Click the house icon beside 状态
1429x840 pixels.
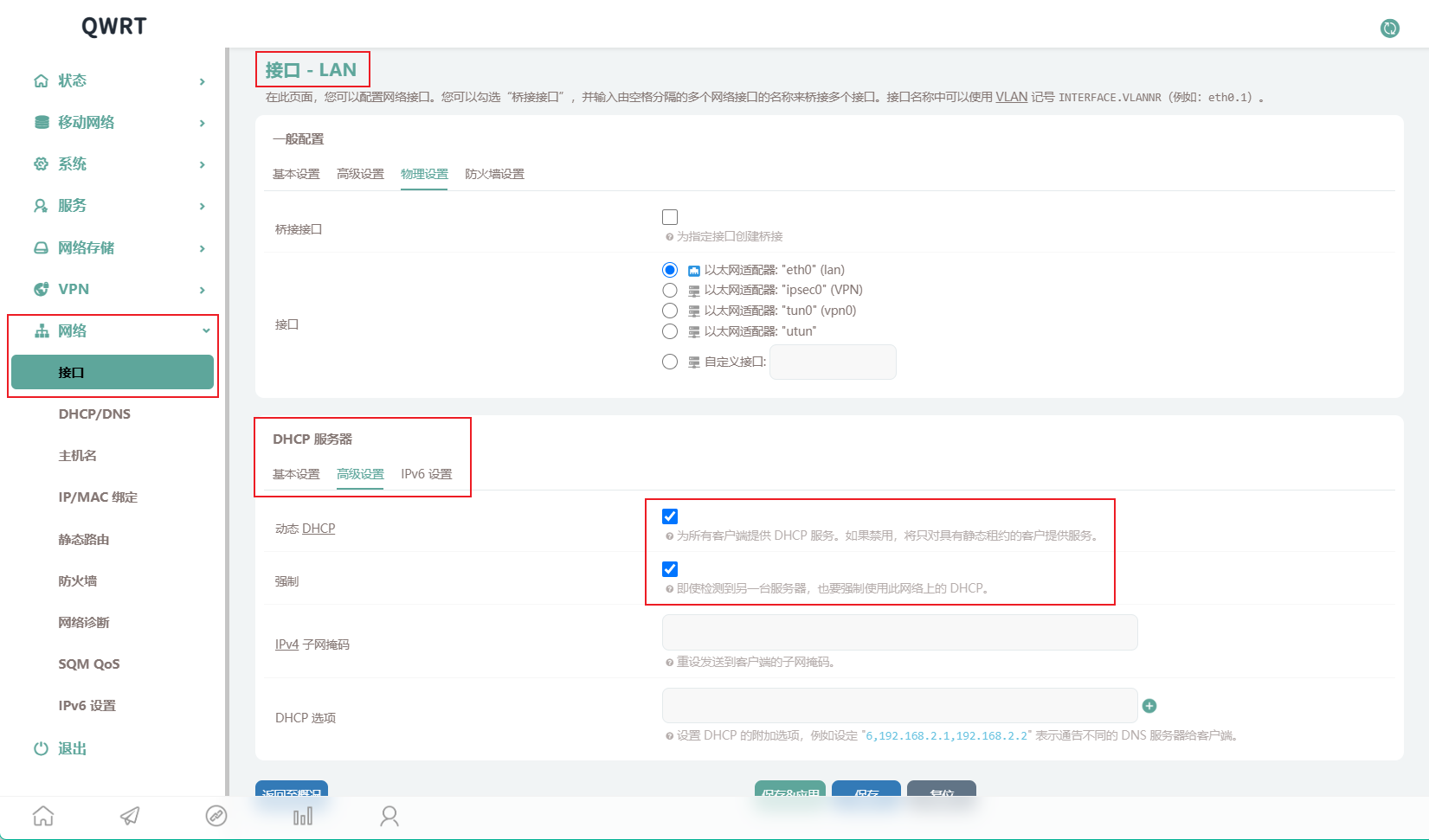[x=41, y=80]
